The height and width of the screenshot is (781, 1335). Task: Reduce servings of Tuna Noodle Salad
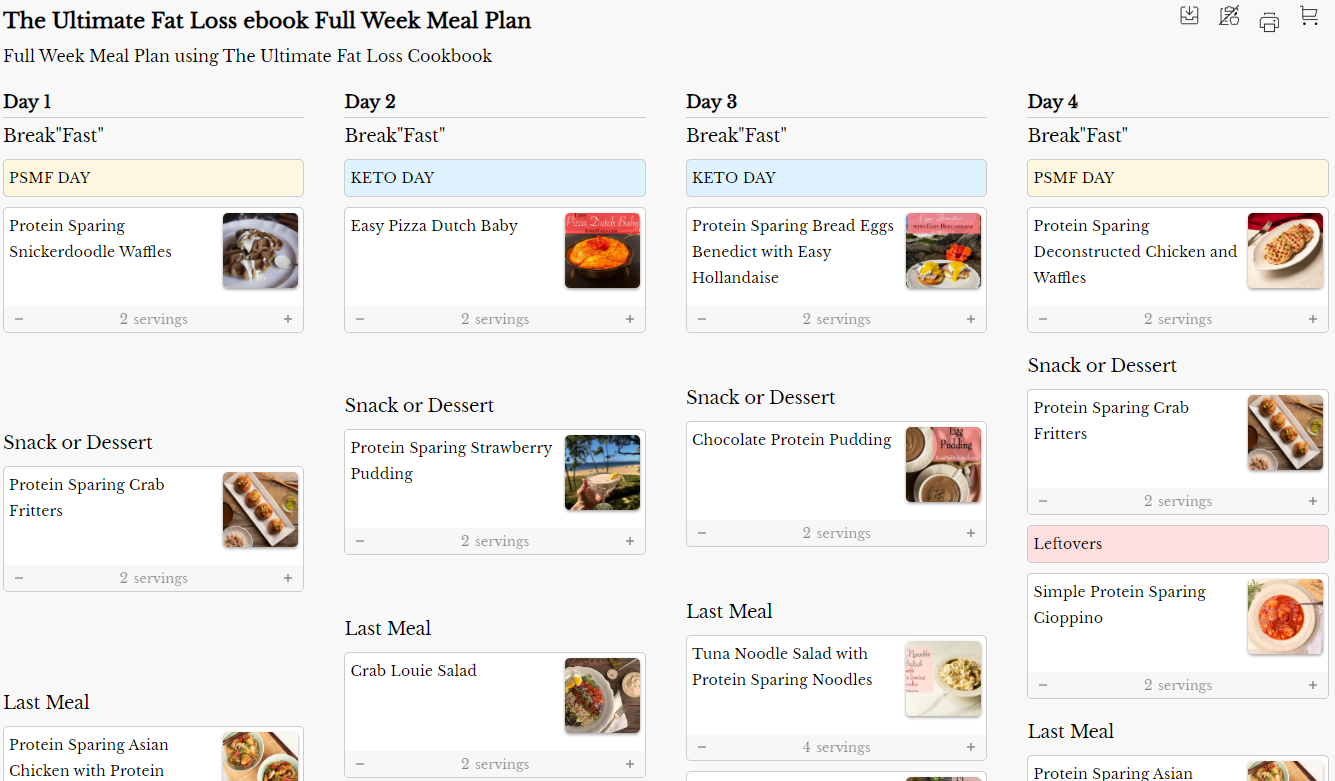702,748
